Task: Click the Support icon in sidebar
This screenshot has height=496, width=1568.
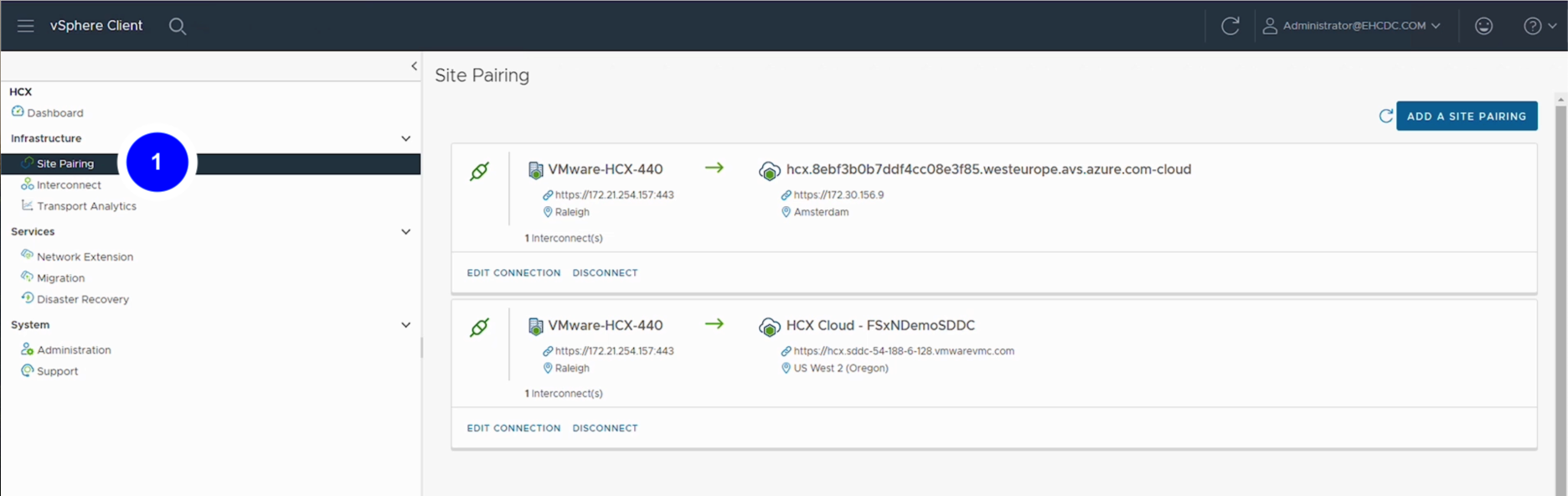Action: tap(28, 370)
